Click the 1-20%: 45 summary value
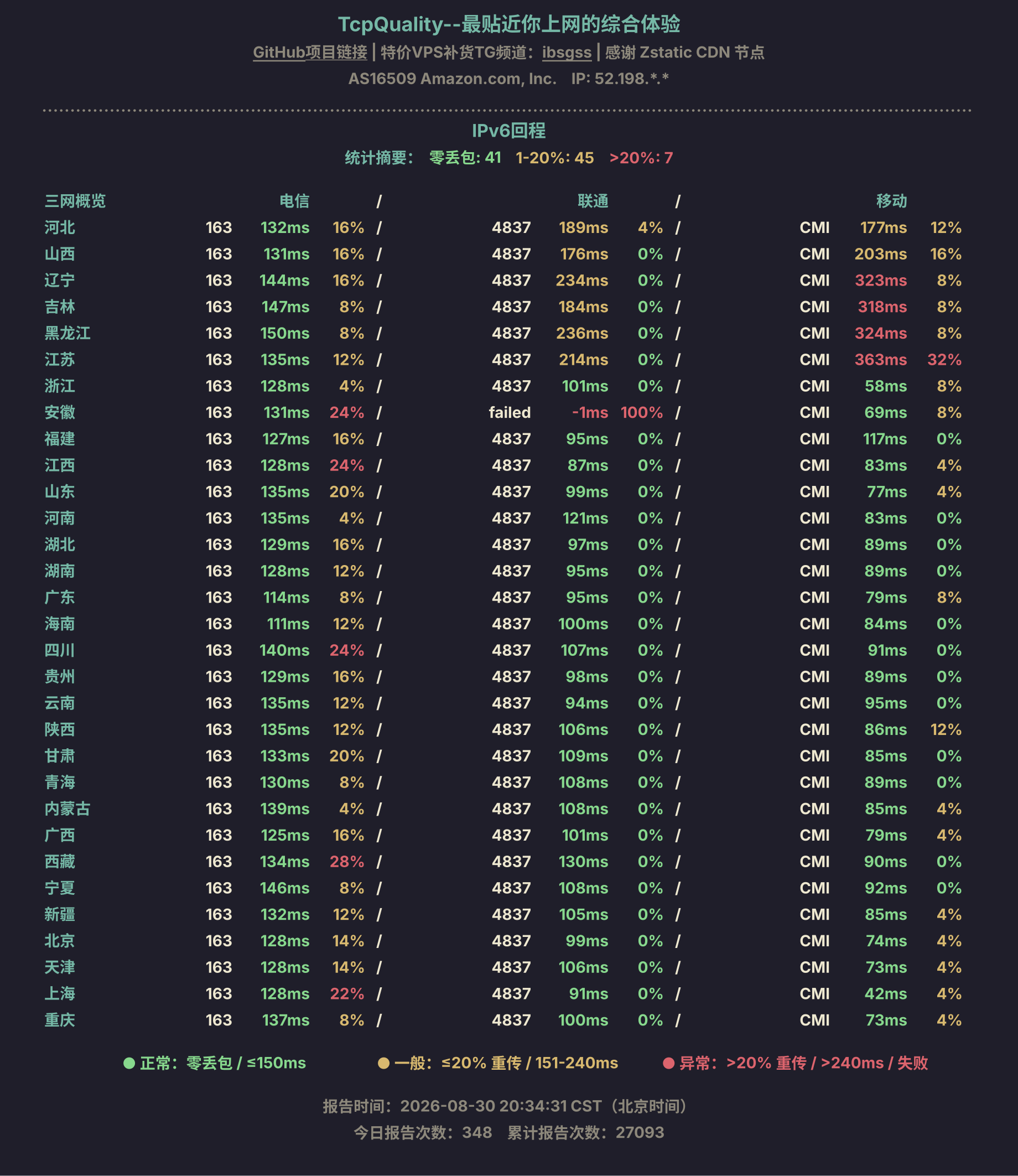 554,157
